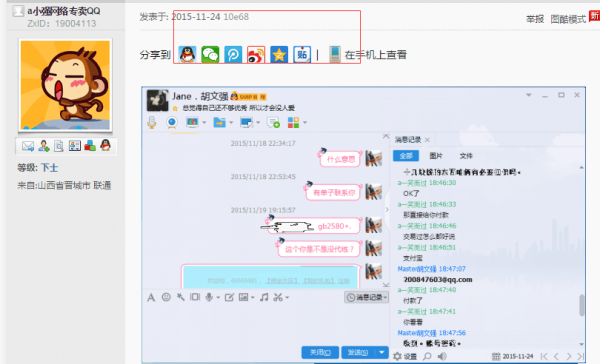Take a screenshot with the scissors icon
Image resolution: width=600 pixels, height=364 pixels.
pos(278,297)
